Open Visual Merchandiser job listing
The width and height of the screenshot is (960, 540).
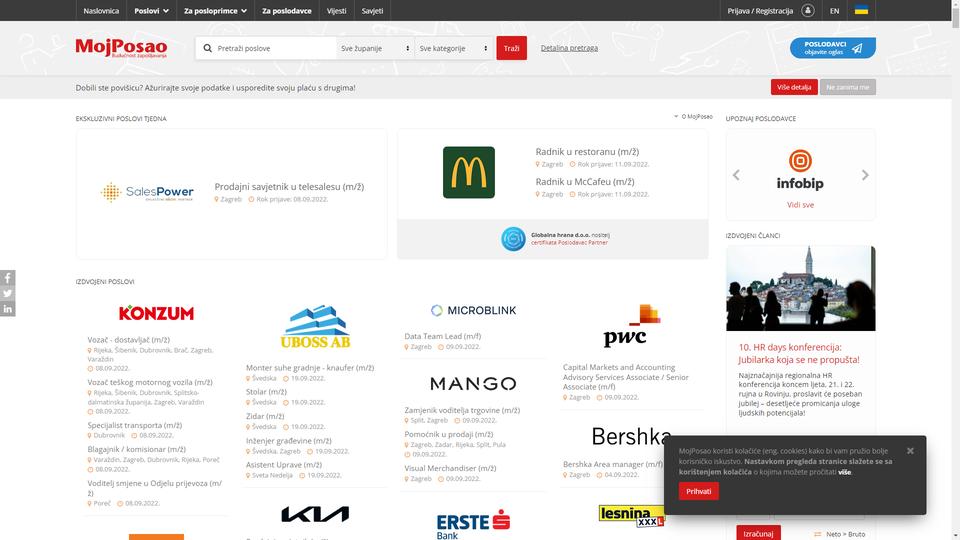(x=450, y=468)
